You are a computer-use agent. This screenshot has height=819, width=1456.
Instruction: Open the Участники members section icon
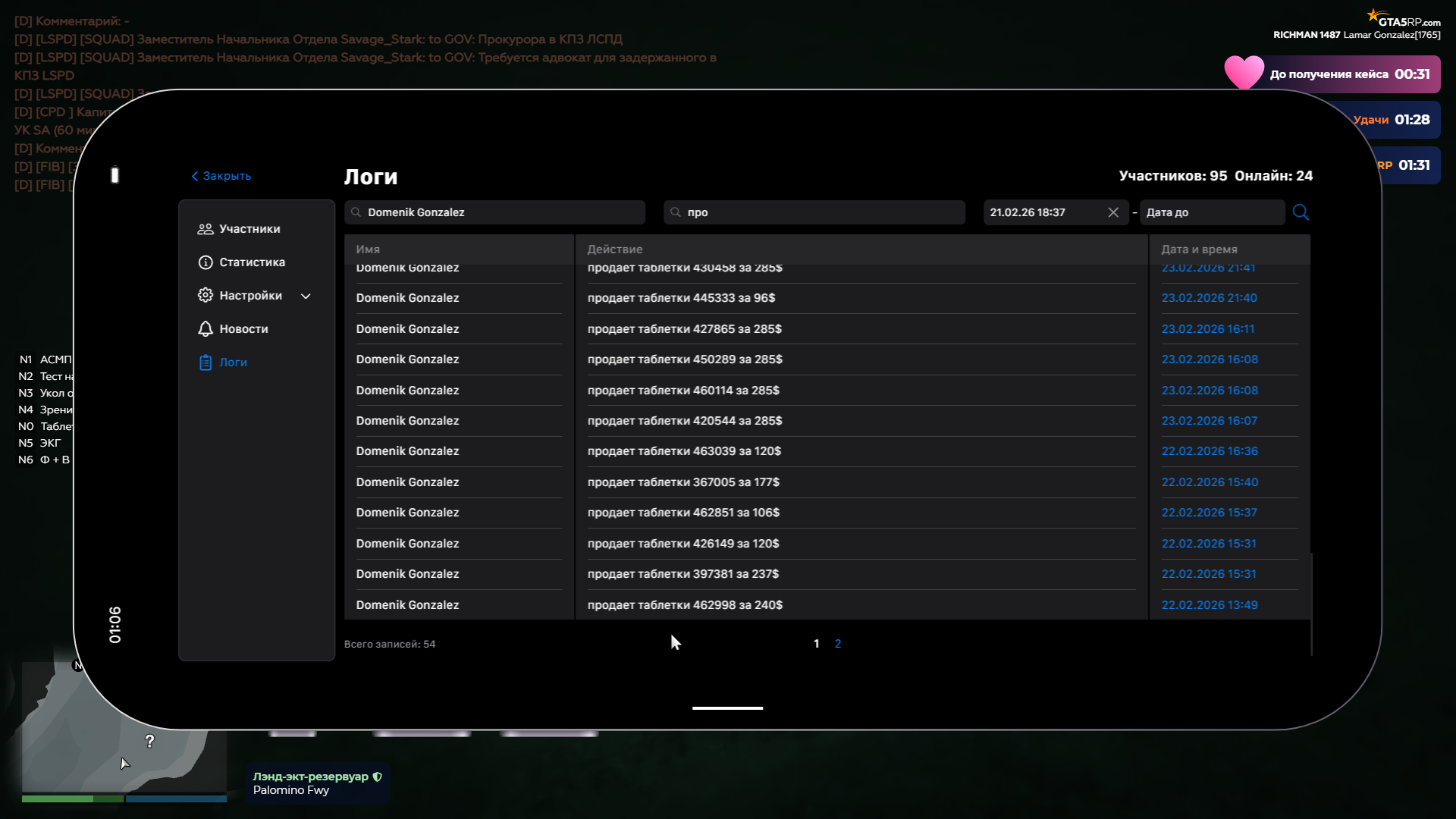point(205,229)
